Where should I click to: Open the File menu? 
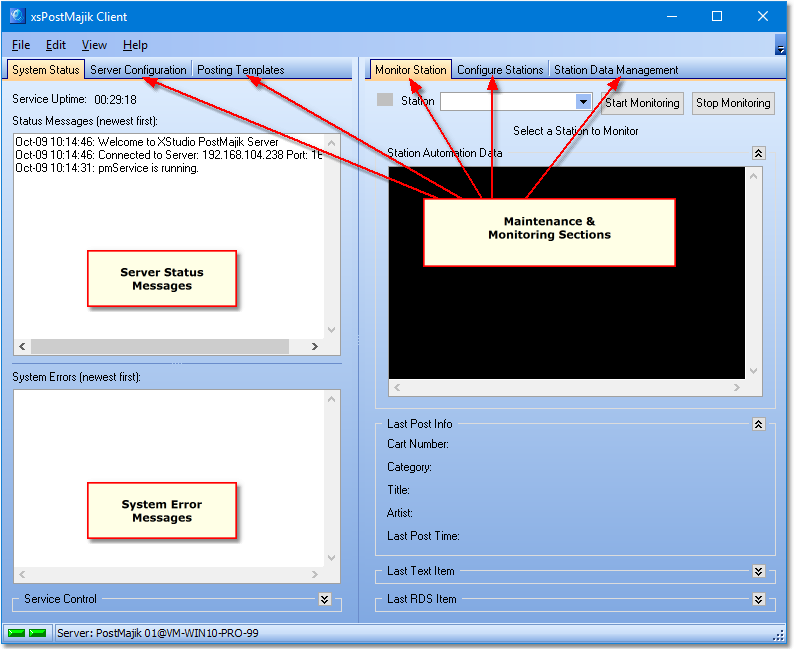(x=21, y=45)
